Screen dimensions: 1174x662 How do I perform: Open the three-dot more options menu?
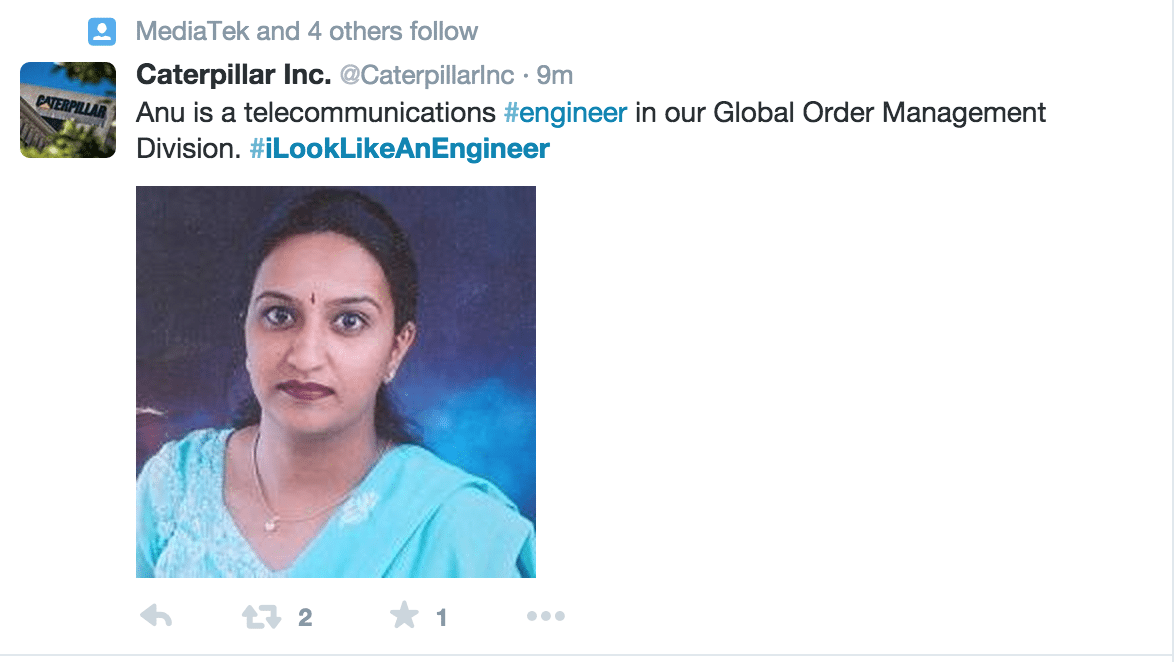(545, 617)
